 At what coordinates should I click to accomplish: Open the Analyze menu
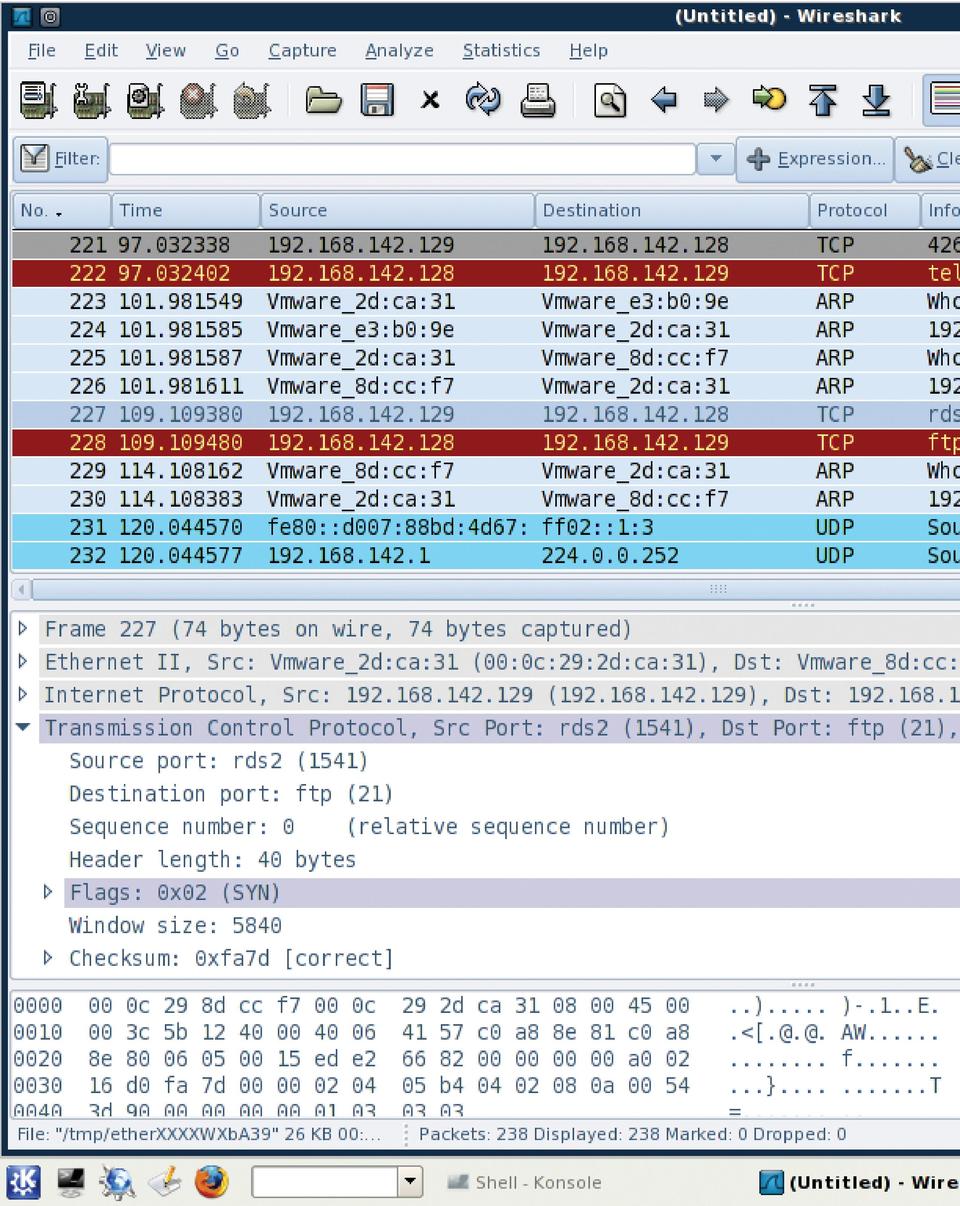pyautogui.click(x=399, y=50)
